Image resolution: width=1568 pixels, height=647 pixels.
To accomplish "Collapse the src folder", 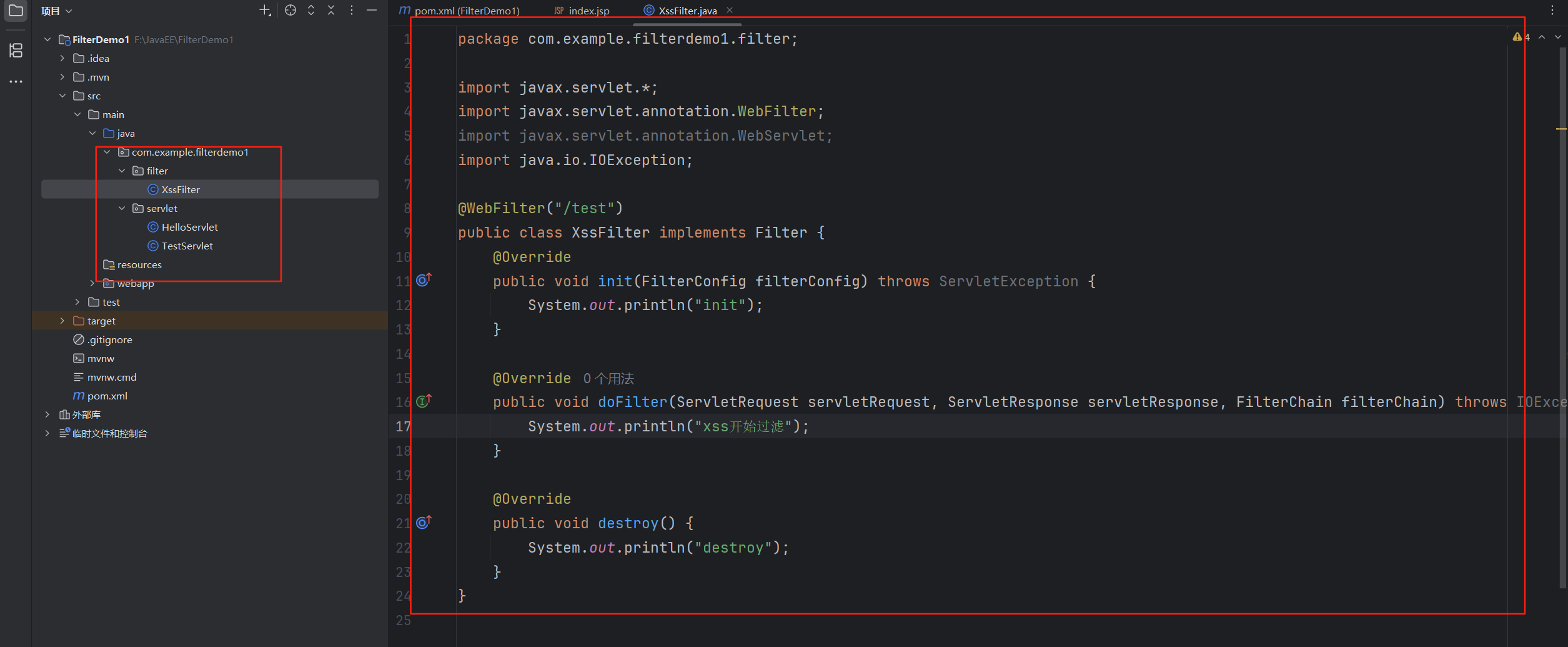I will (62, 96).
